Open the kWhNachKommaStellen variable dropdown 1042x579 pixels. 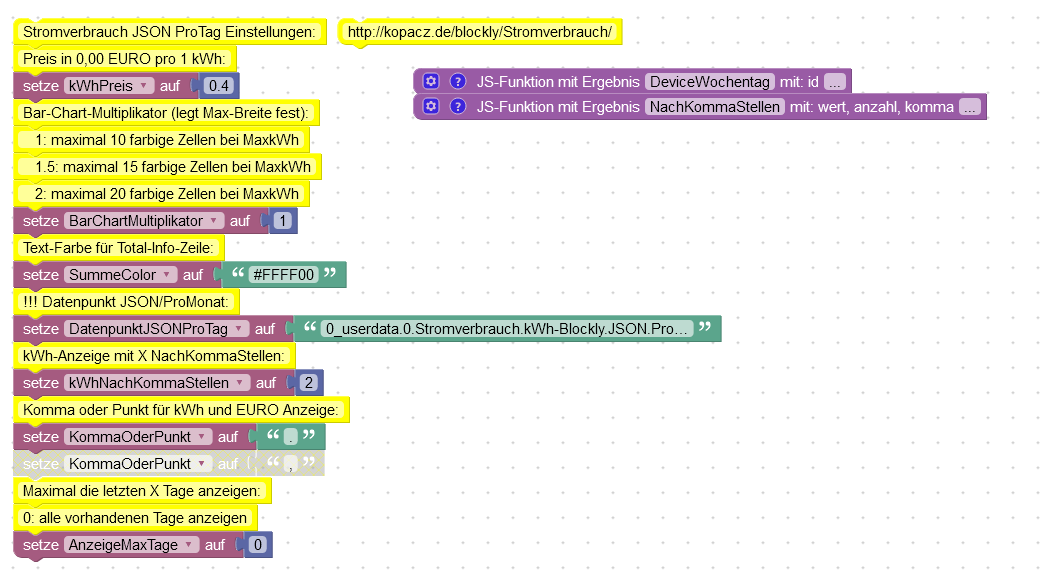pos(240,383)
